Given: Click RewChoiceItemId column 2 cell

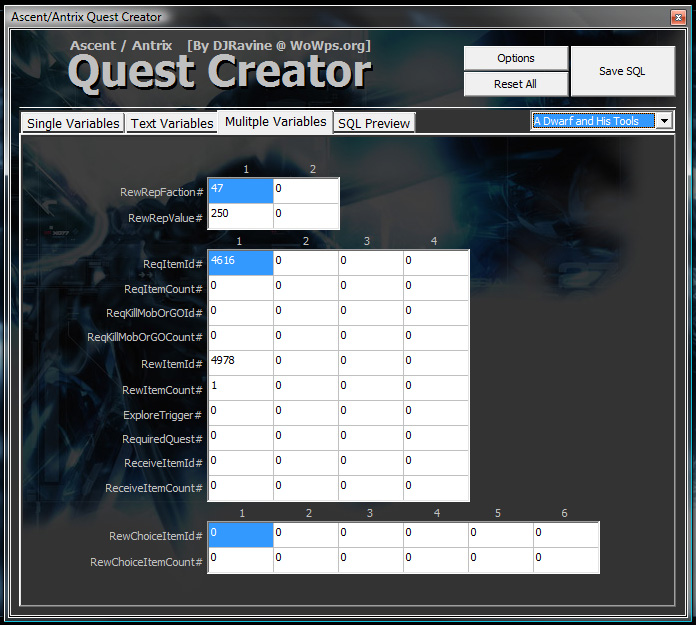Looking at the screenshot, I should 306,535.
